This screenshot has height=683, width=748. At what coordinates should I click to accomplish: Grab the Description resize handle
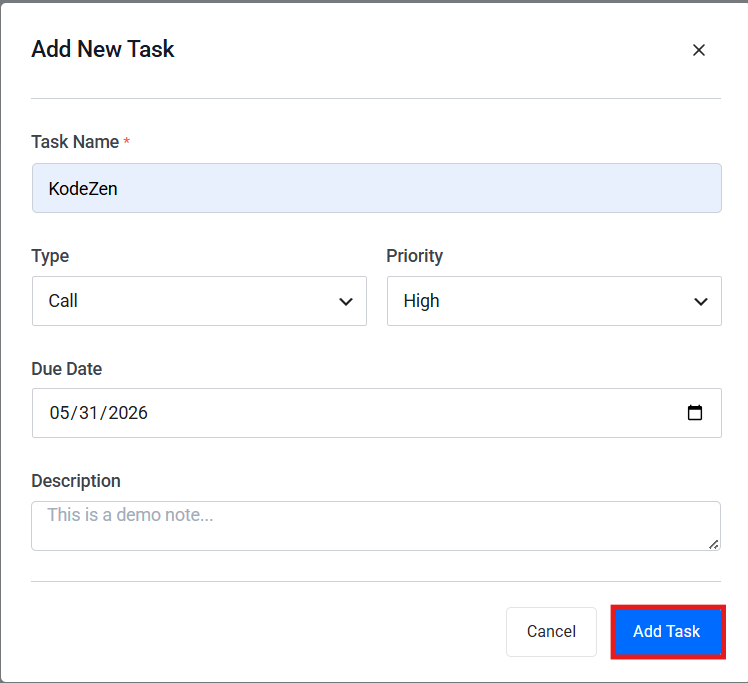click(713, 544)
